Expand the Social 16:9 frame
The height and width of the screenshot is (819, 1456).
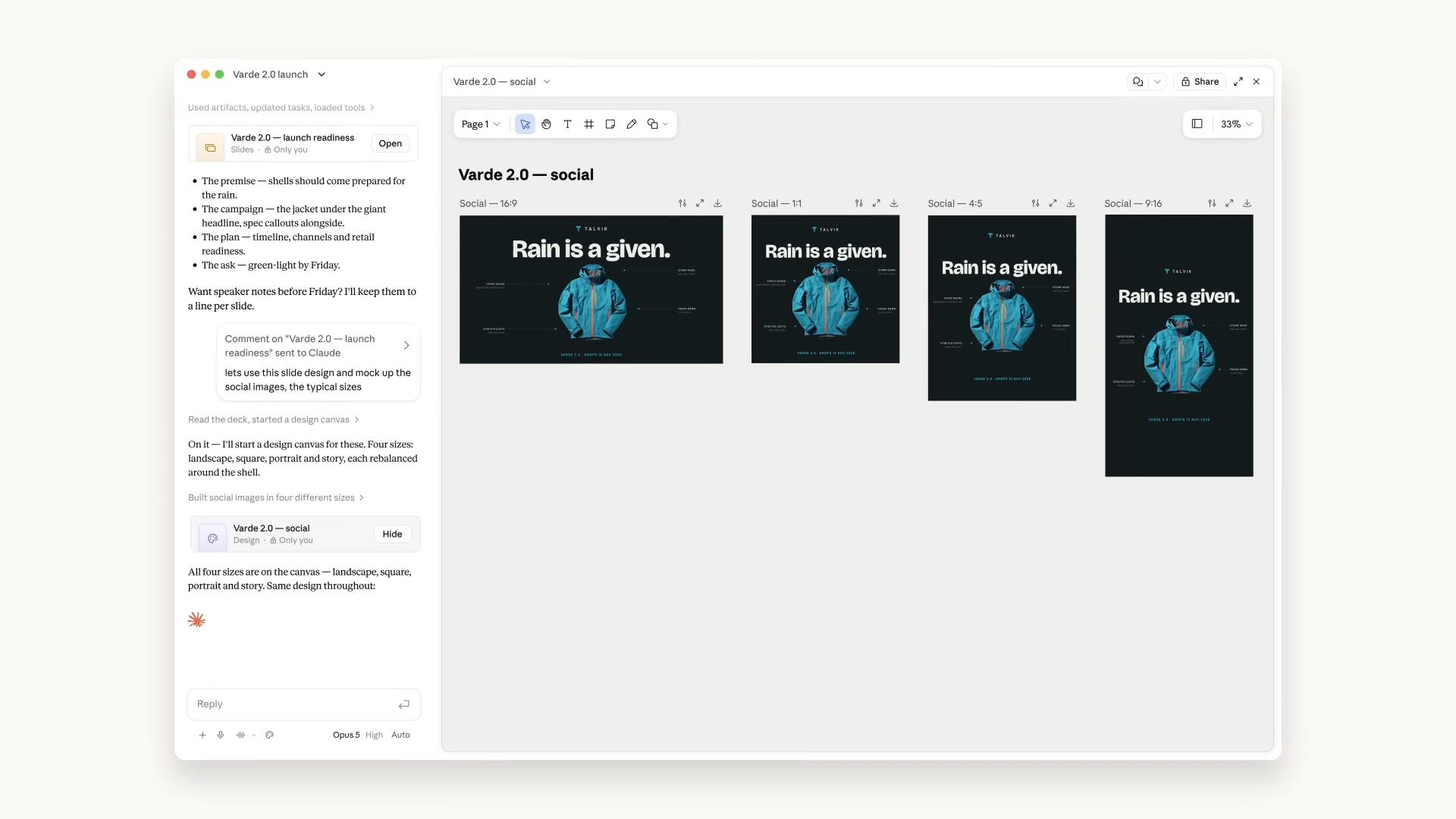[700, 203]
